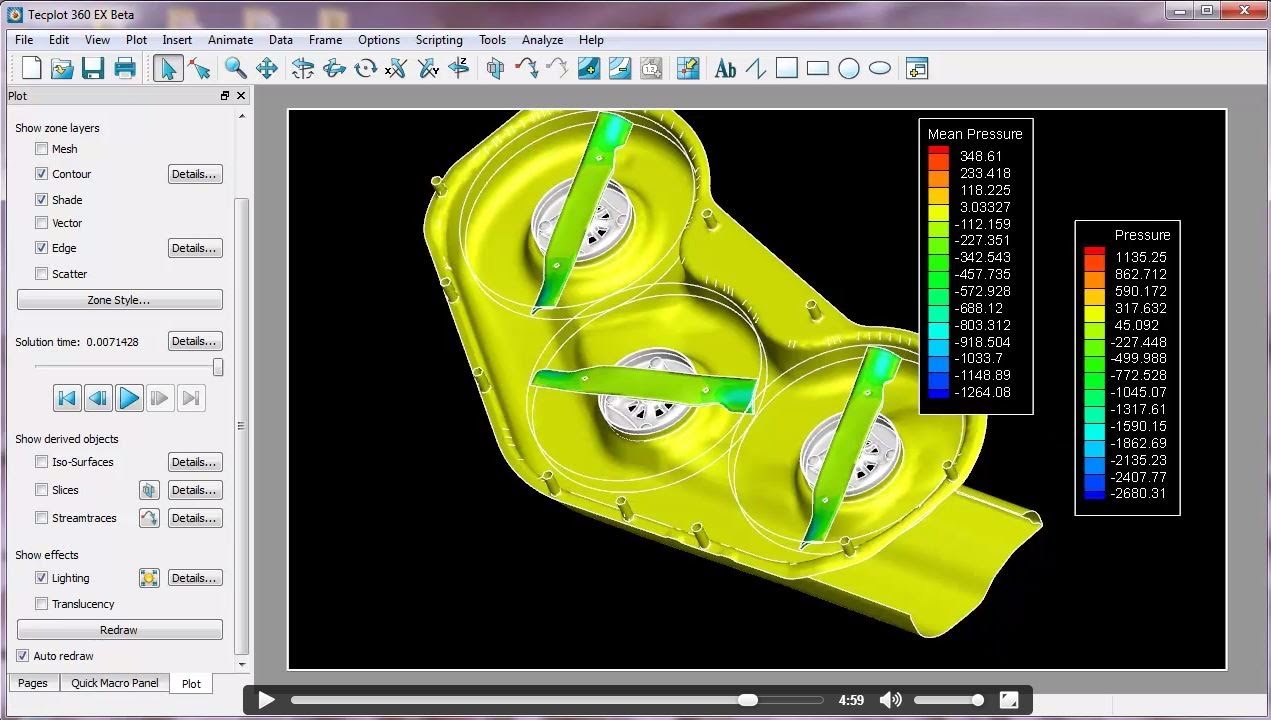Screen dimensions: 1271x720
Task: Open the Animate menu
Action: pos(230,40)
